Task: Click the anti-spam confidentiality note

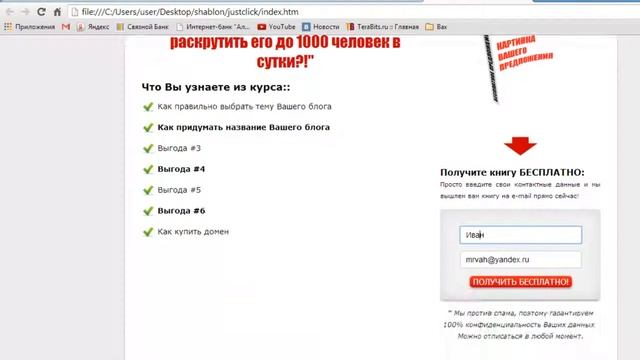Action: [x=520, y=324]
